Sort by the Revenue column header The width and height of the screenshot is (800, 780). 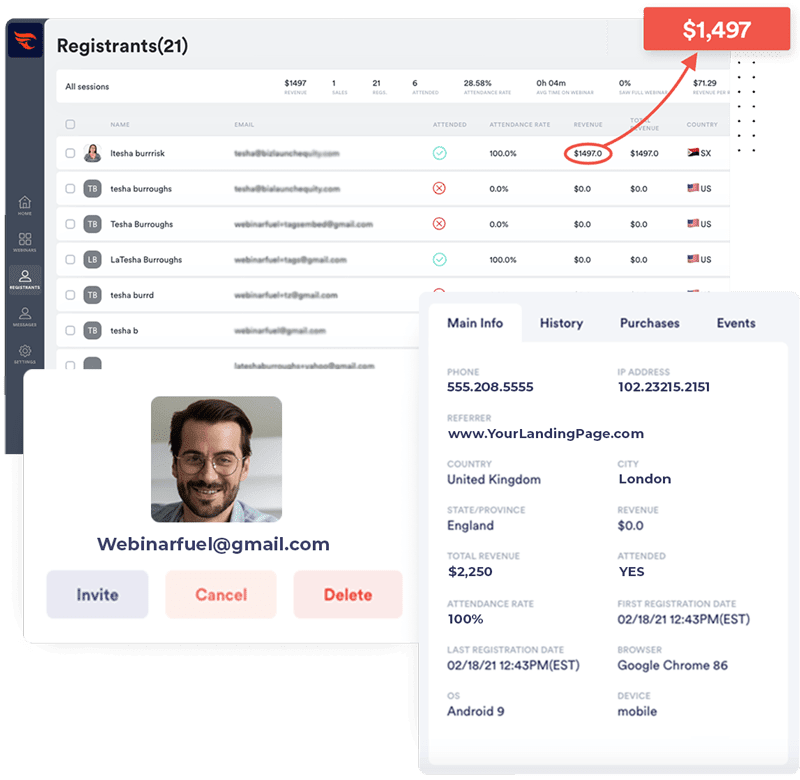[x=588, y=124]
